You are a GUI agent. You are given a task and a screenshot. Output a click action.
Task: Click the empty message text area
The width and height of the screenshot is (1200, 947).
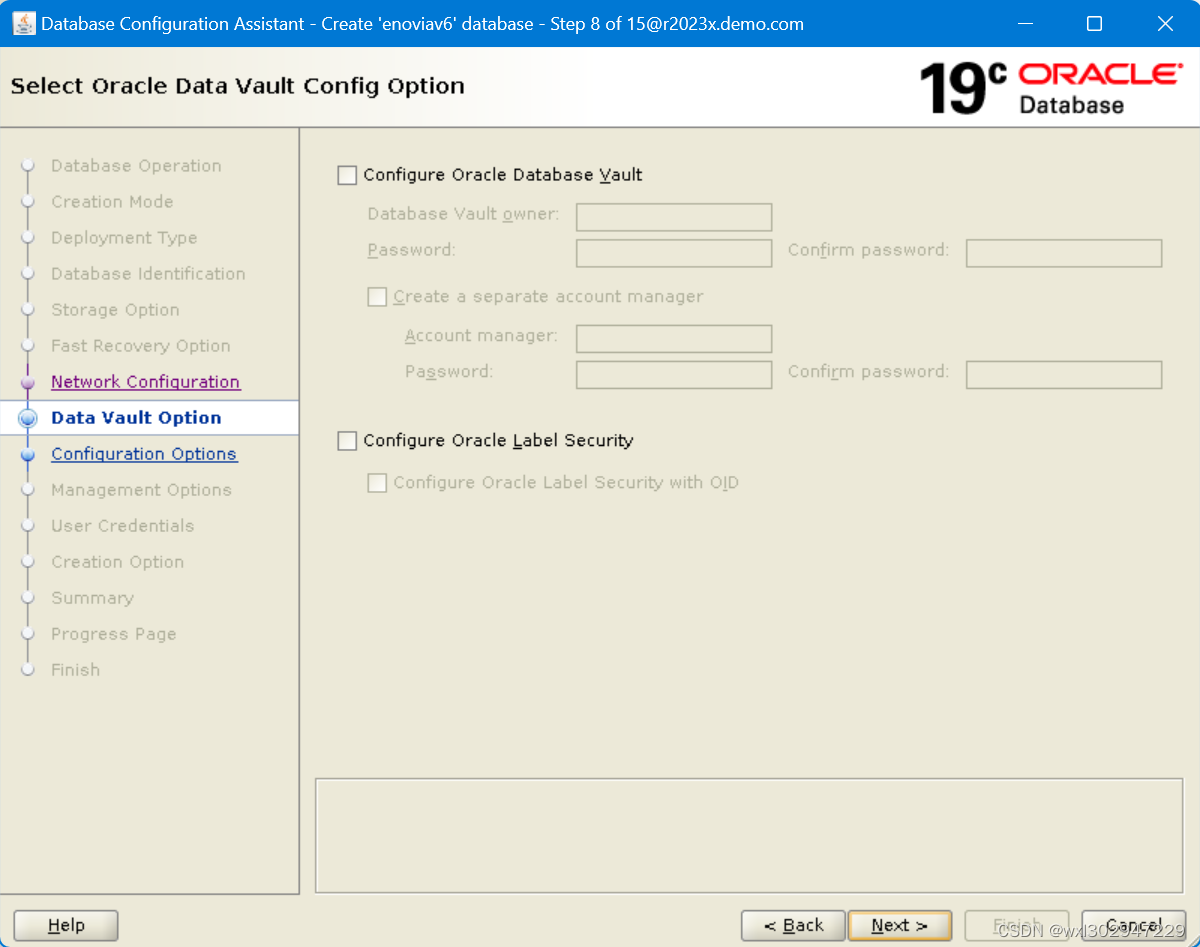749,836
